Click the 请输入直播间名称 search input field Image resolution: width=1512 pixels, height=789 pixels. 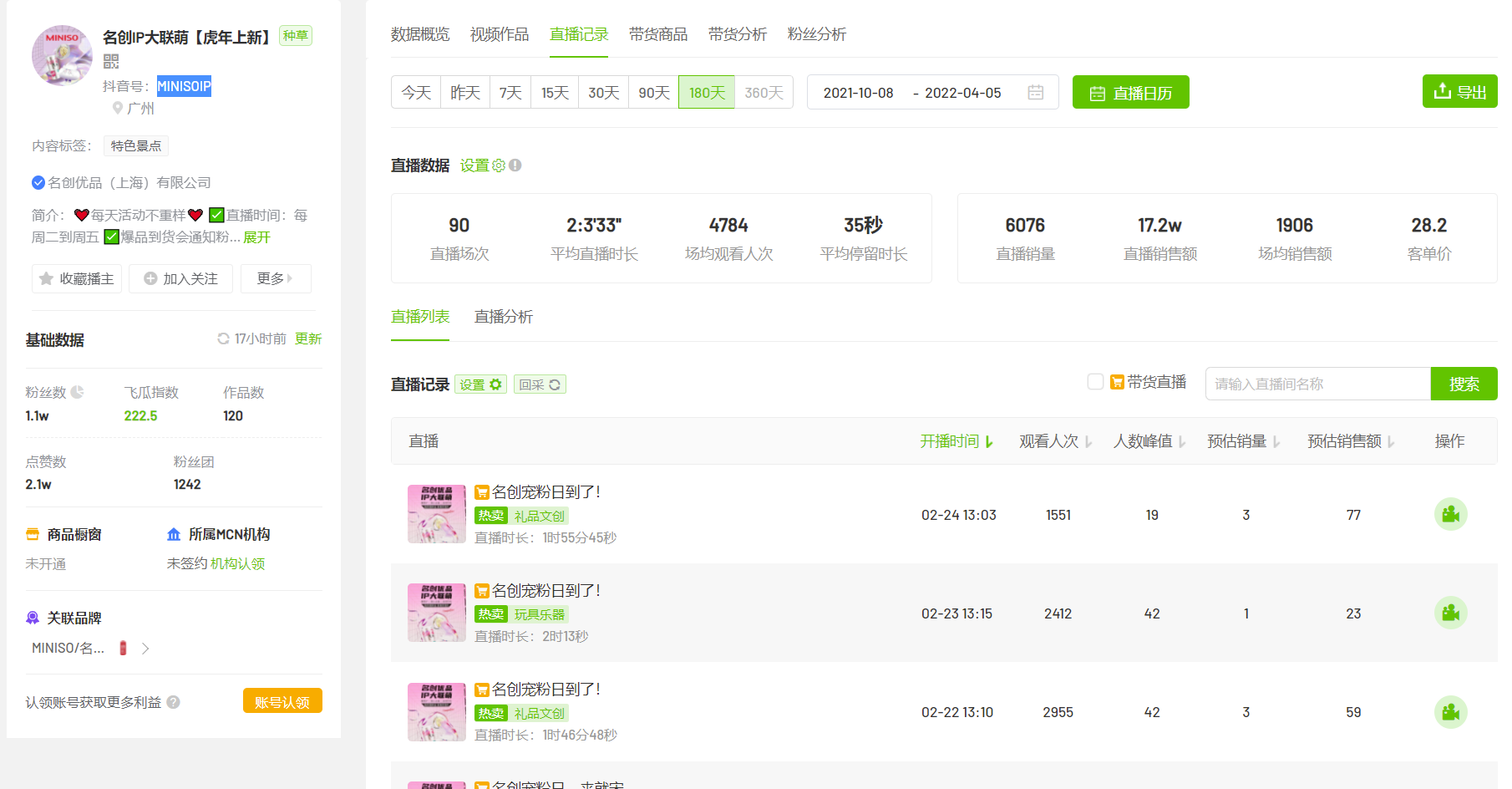(x=1317, y=384)
